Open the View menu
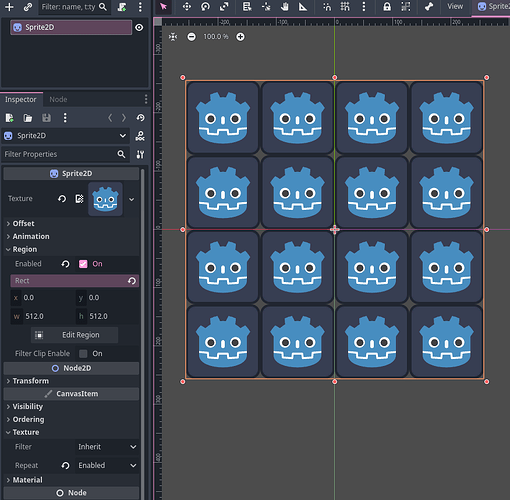Viewport: 510px width, 500px height. (x=455, y=7)
